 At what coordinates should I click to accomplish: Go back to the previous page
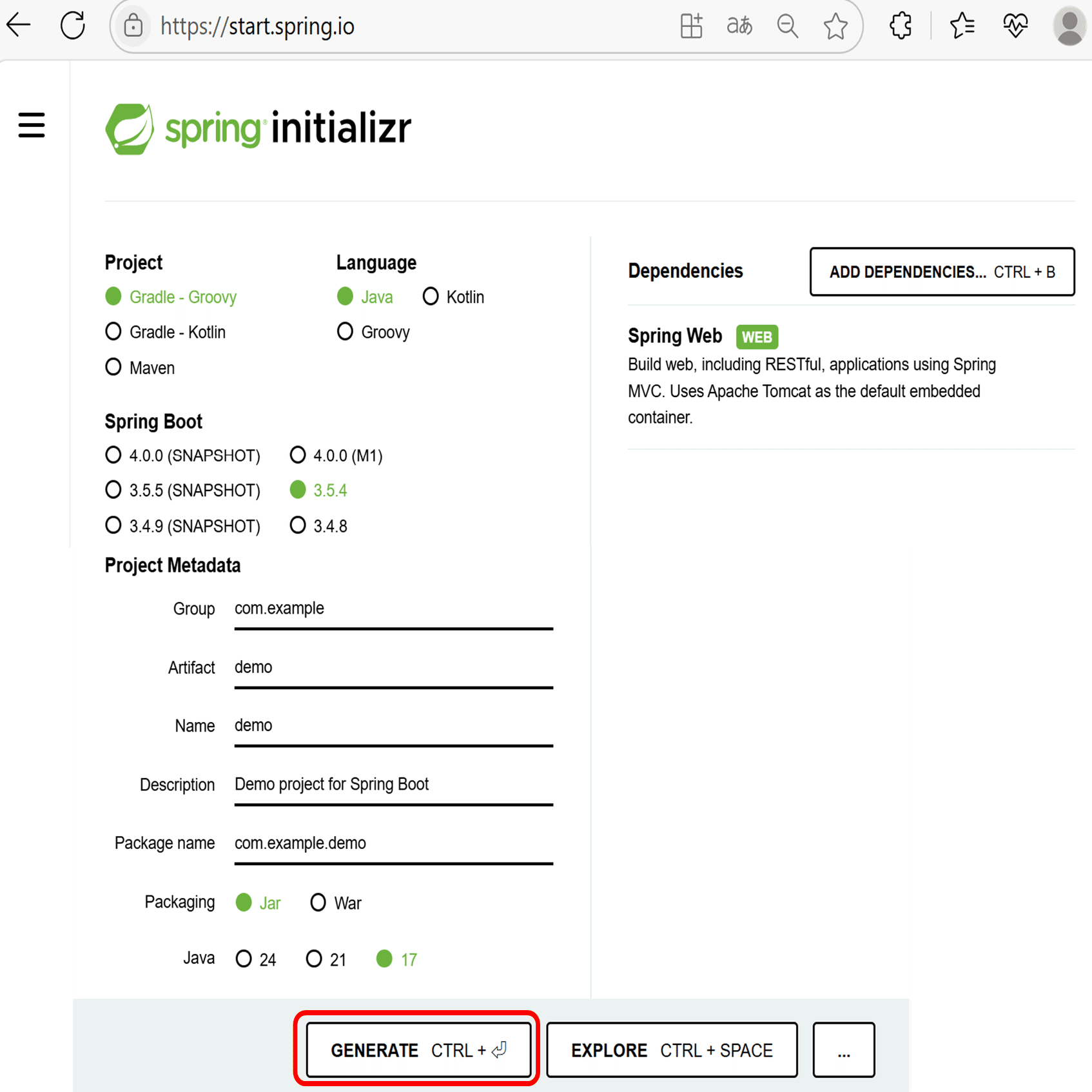[x=19, y=25]
